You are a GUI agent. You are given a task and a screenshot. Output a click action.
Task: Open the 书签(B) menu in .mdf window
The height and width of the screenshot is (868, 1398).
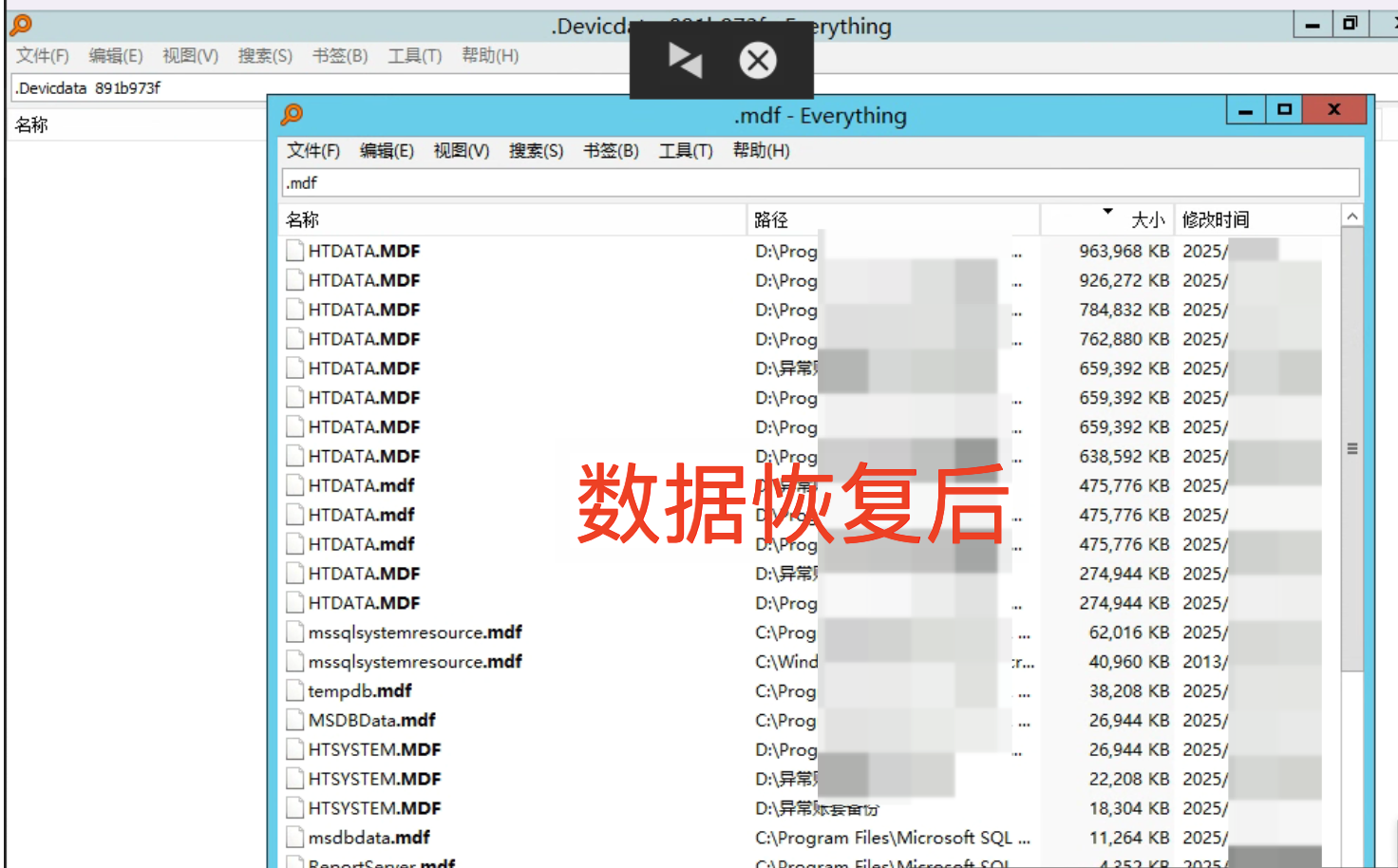[x=611, y=151]
